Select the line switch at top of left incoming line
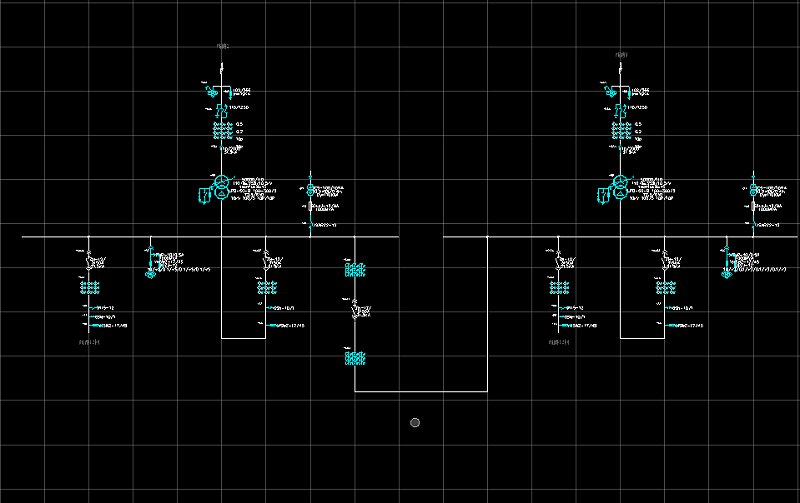This screenshot has width=800, height=503. (x=221, y=67)
